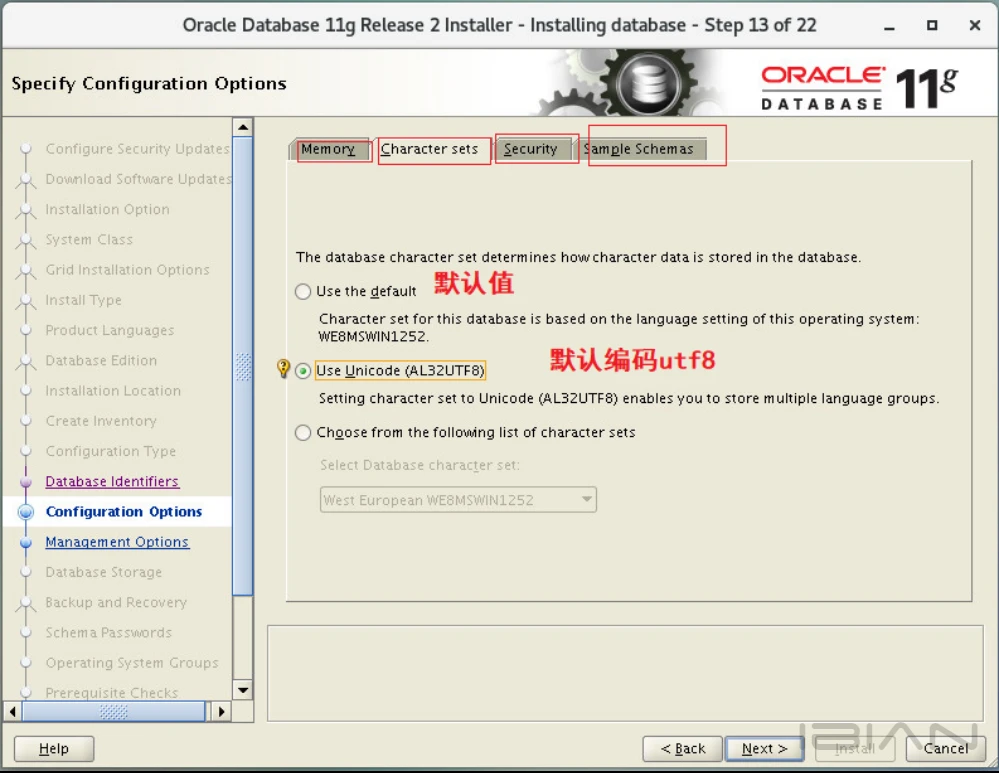Click the Backup and Recovery step text
The height and width of the screenshot is (773, 999).
[x=116, y=603]
